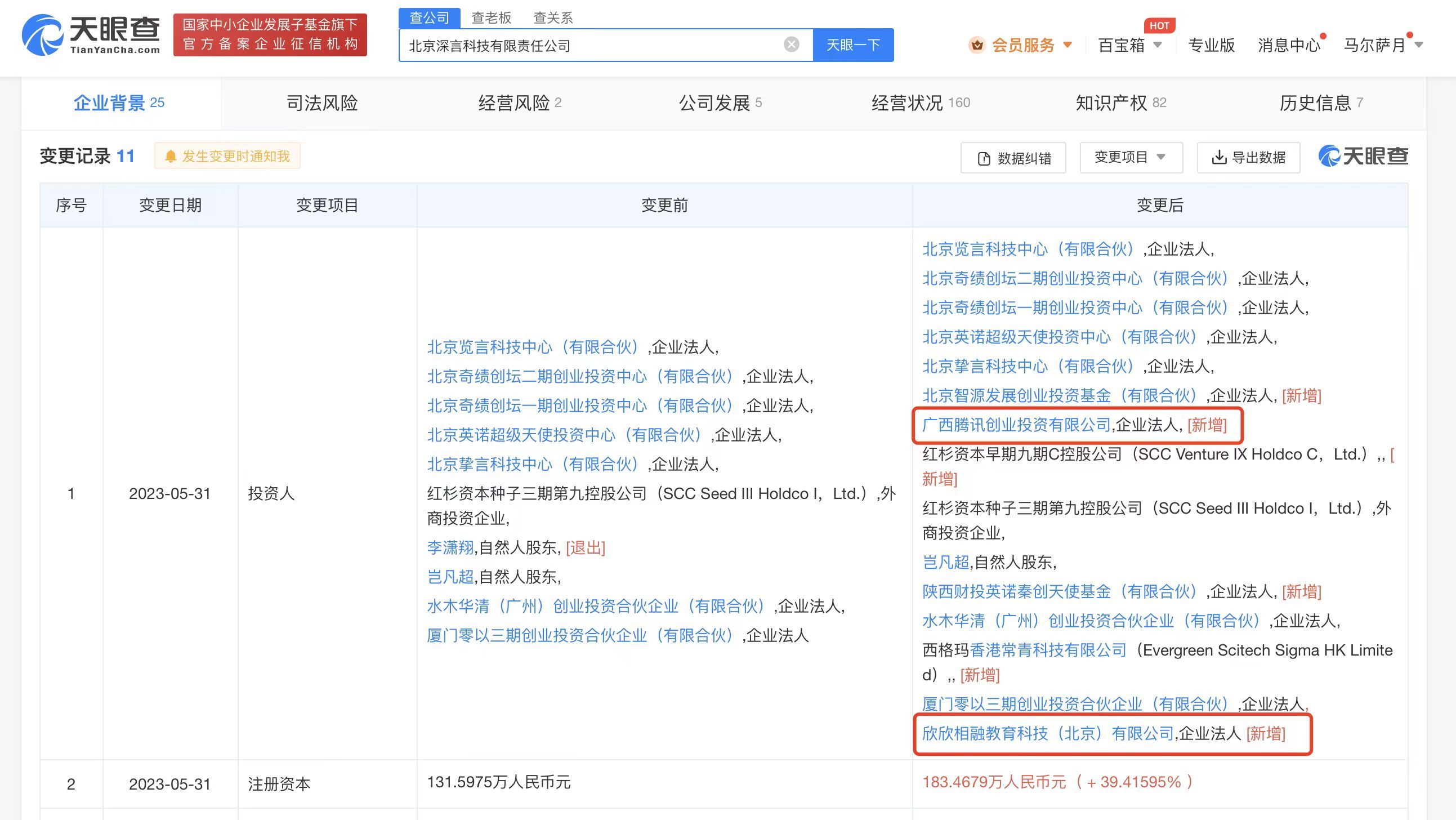Click the TianYanCha logo icon
1456x820 pixels.
click(42, 35)
